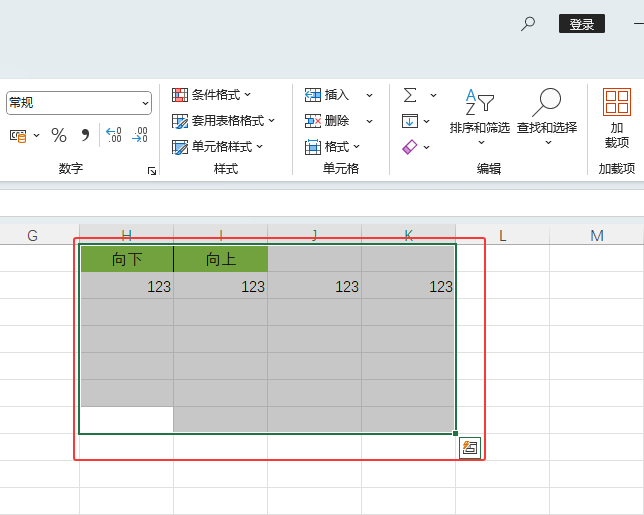644x515 pixels.
Task: Select column I header
Action: pos(221,235)
